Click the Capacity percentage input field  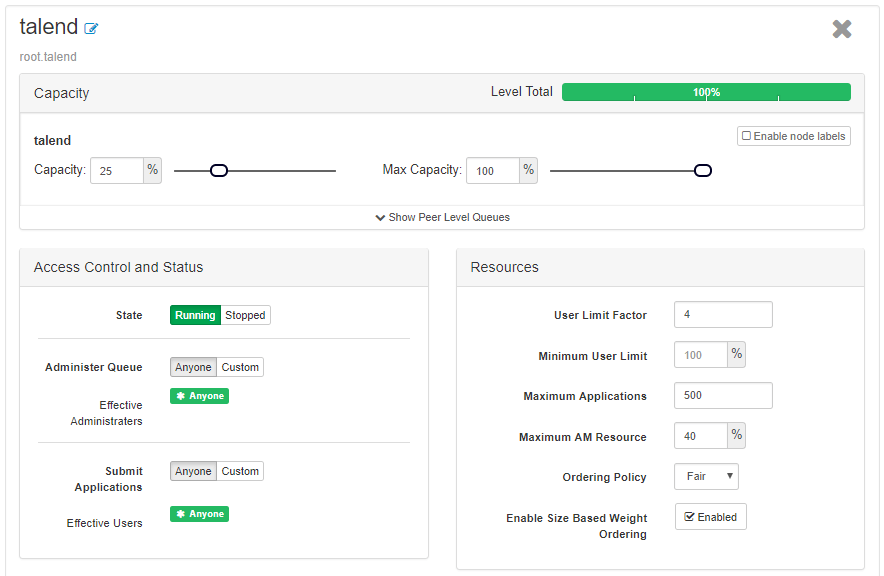coord(117,170)
